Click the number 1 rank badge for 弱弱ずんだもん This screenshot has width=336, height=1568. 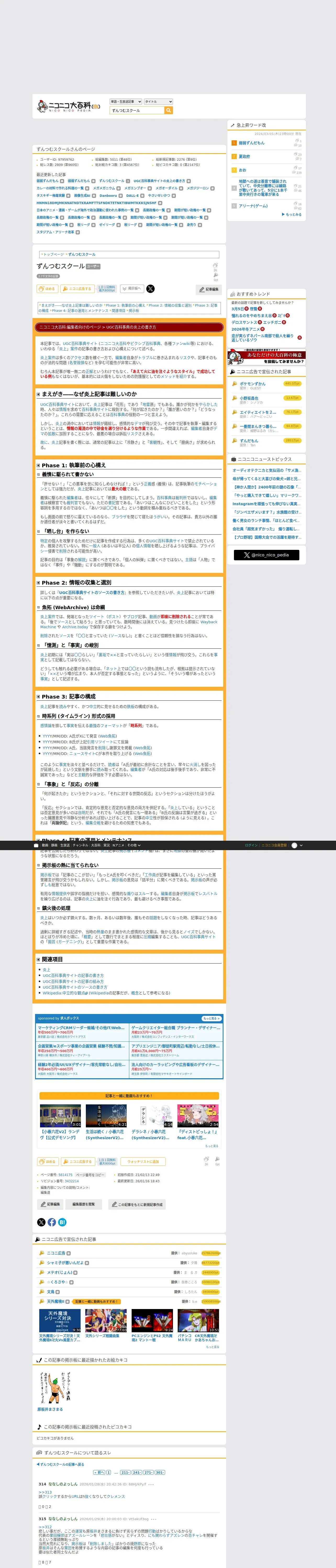click(234, 143)
